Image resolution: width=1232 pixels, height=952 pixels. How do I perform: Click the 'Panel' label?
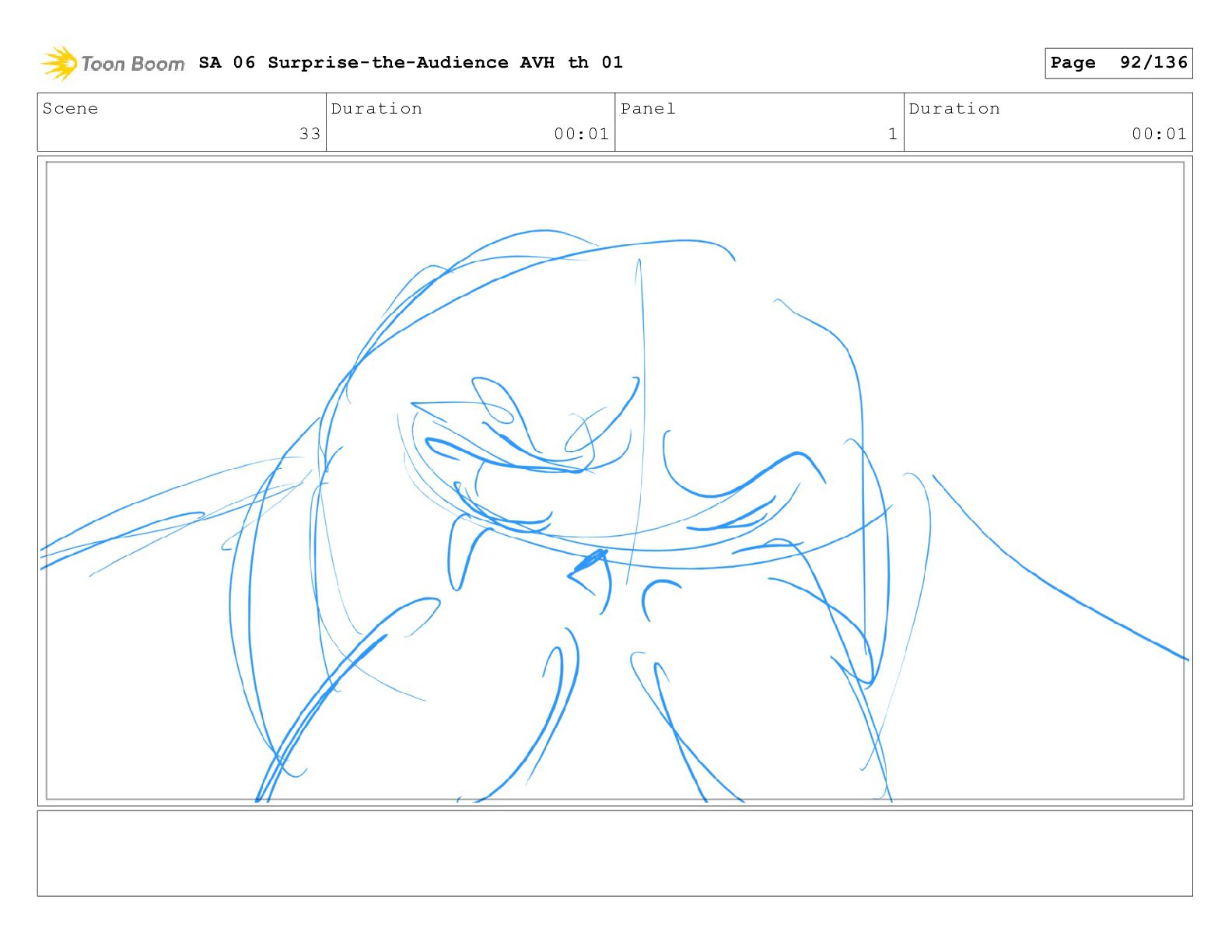pos(648,108)
